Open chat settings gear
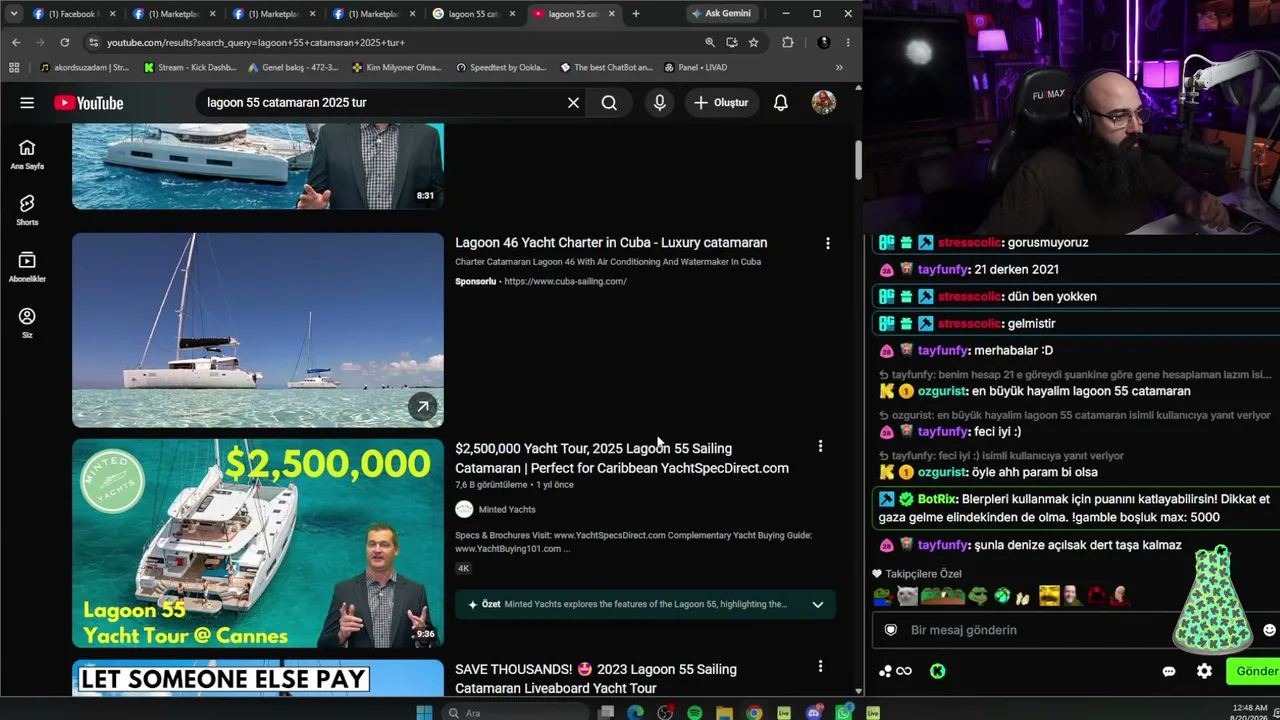The image size is (1280, 720). 1204,671
